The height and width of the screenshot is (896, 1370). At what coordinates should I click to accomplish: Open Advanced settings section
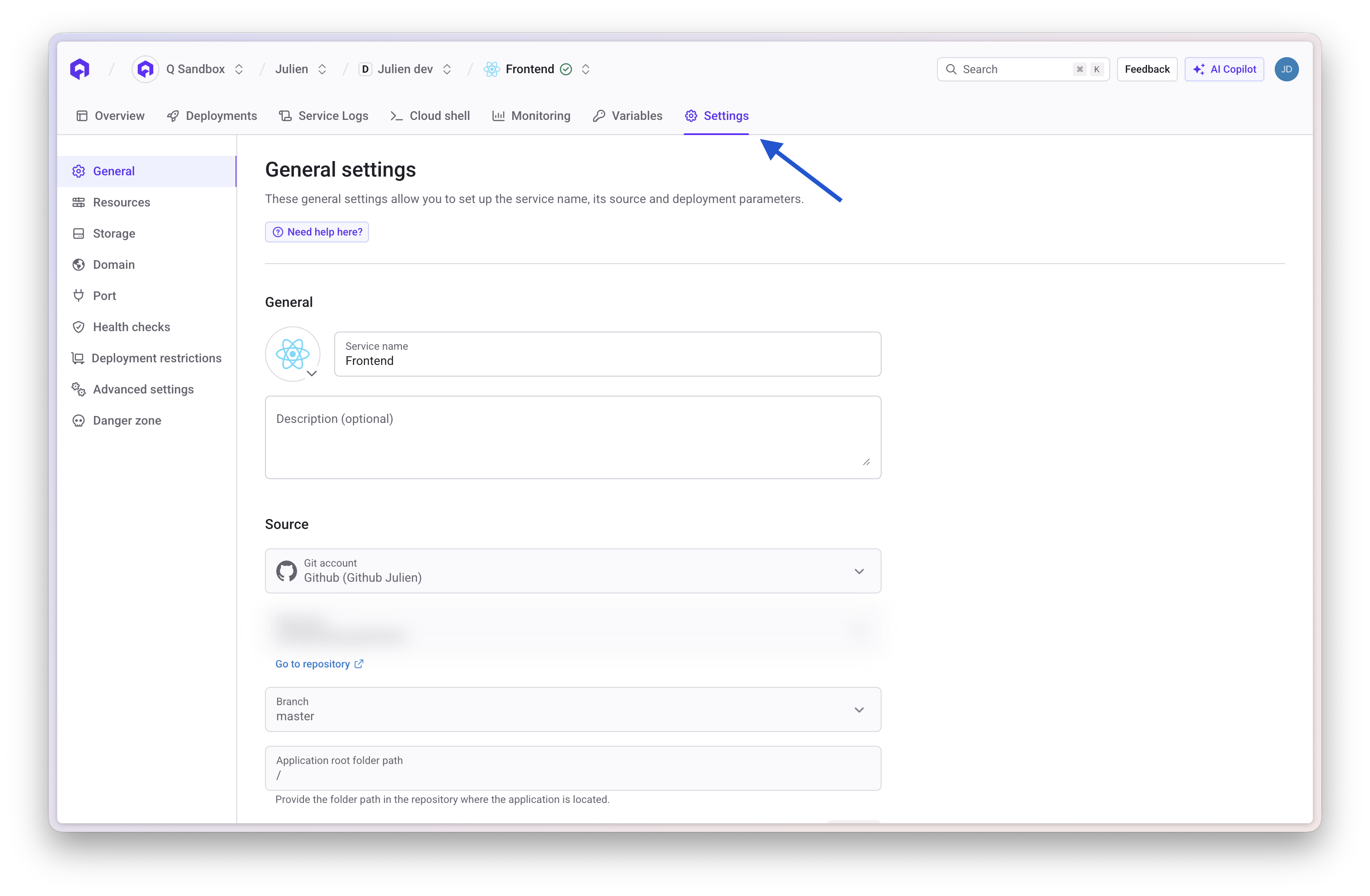(147, 389)
